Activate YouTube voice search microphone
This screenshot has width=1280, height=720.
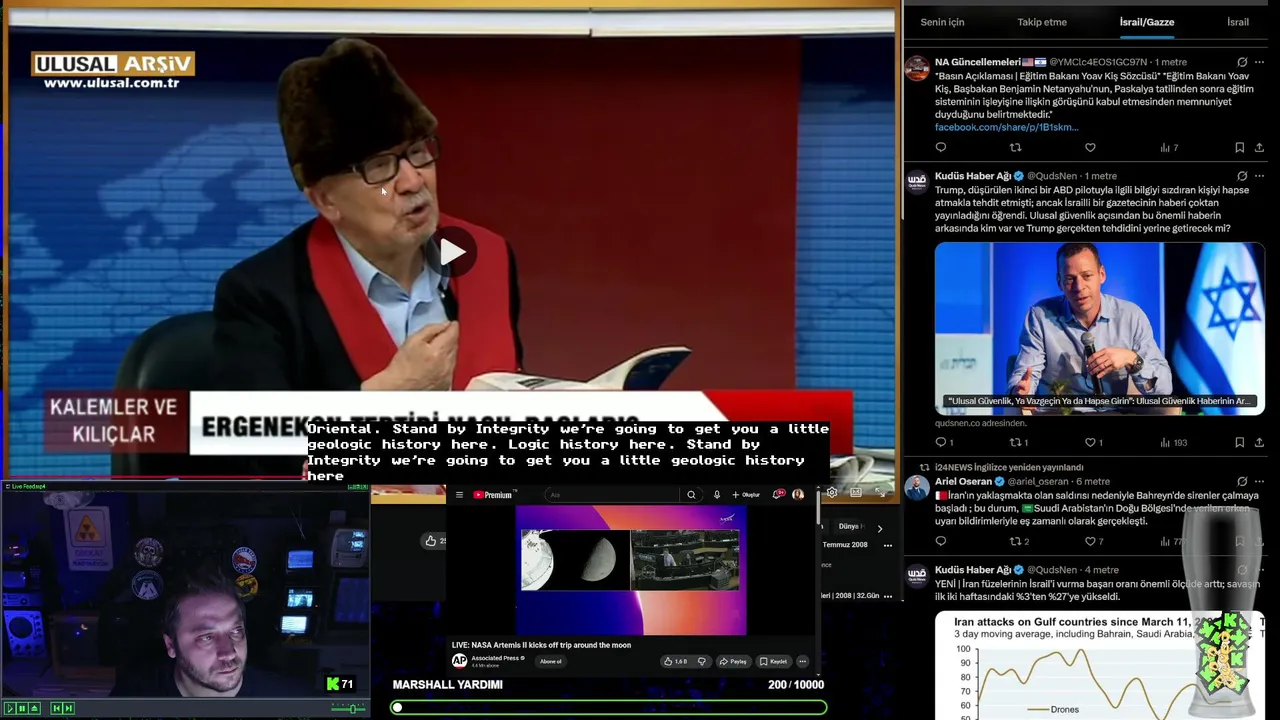click(x=717, y=495)
